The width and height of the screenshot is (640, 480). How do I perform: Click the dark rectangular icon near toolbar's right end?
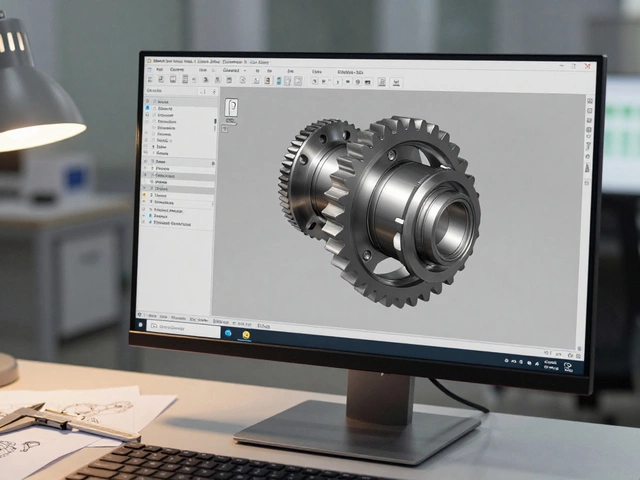click(x=368, y=82)
